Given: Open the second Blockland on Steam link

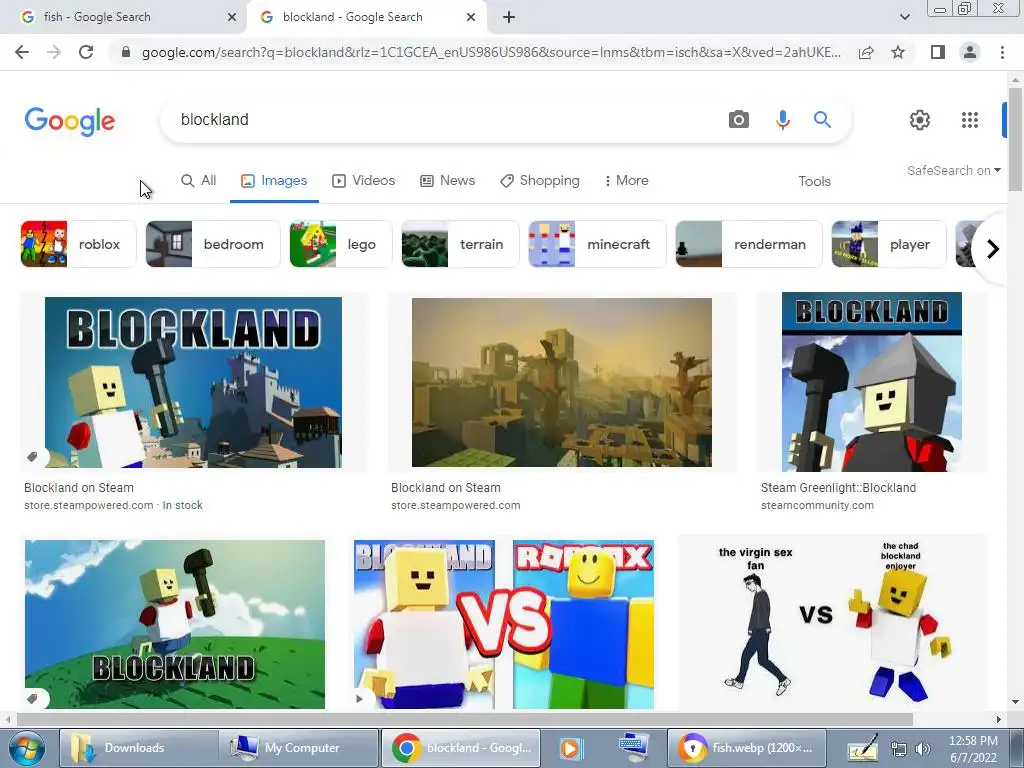Looking at the screenshot, I should click(x=445, y=488).
